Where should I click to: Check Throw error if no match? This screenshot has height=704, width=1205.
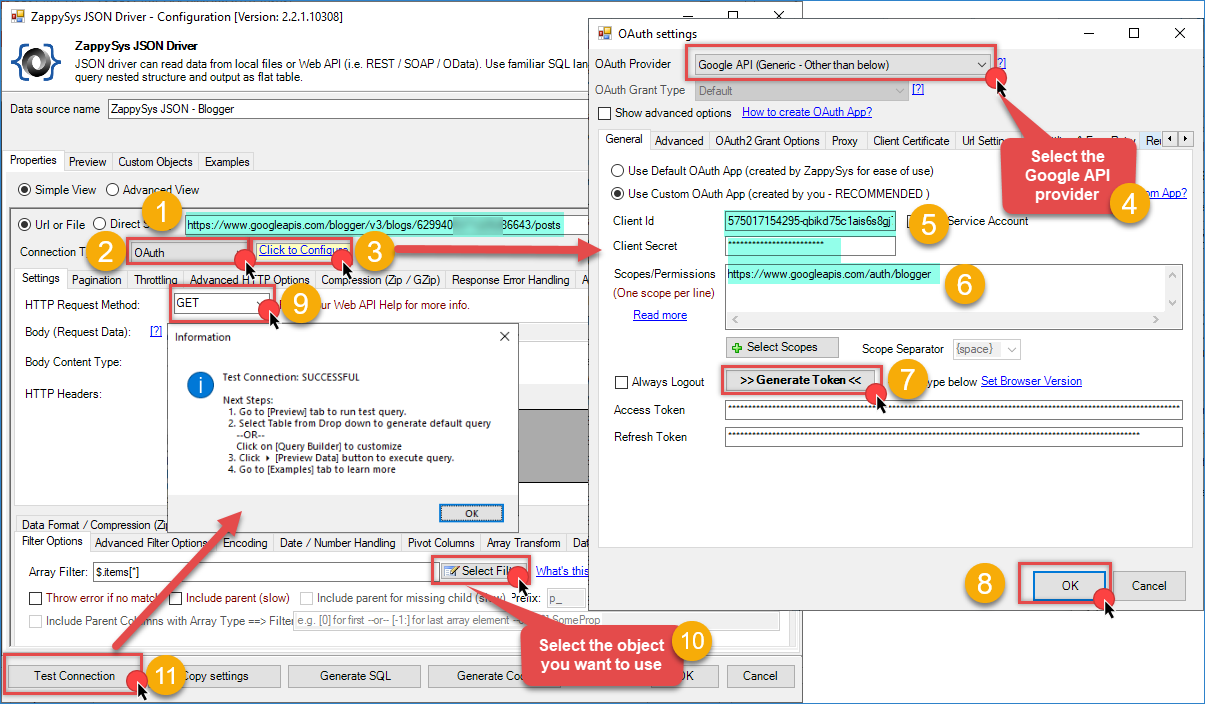(36, 599)
